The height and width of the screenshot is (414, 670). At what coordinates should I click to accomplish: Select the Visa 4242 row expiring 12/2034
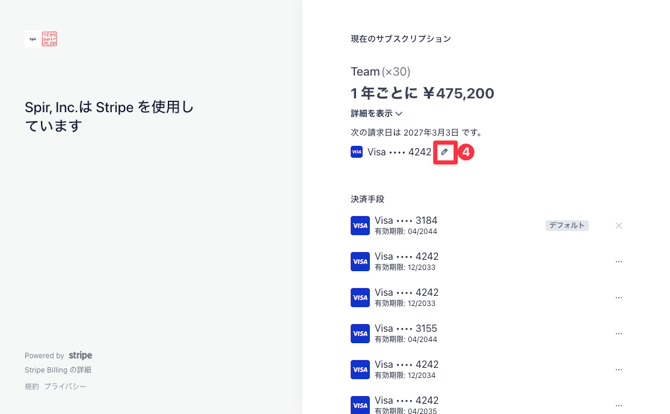pyautogui.click(x=486, y=370)
